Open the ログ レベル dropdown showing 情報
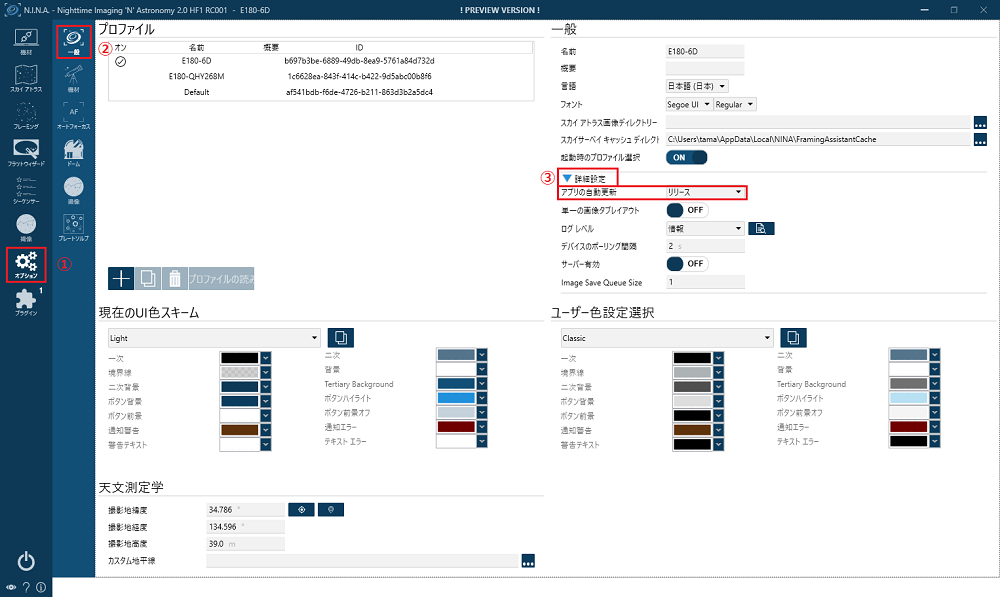Image resolution: width=1000 pixels, height=597 pixels. (705, 228)
